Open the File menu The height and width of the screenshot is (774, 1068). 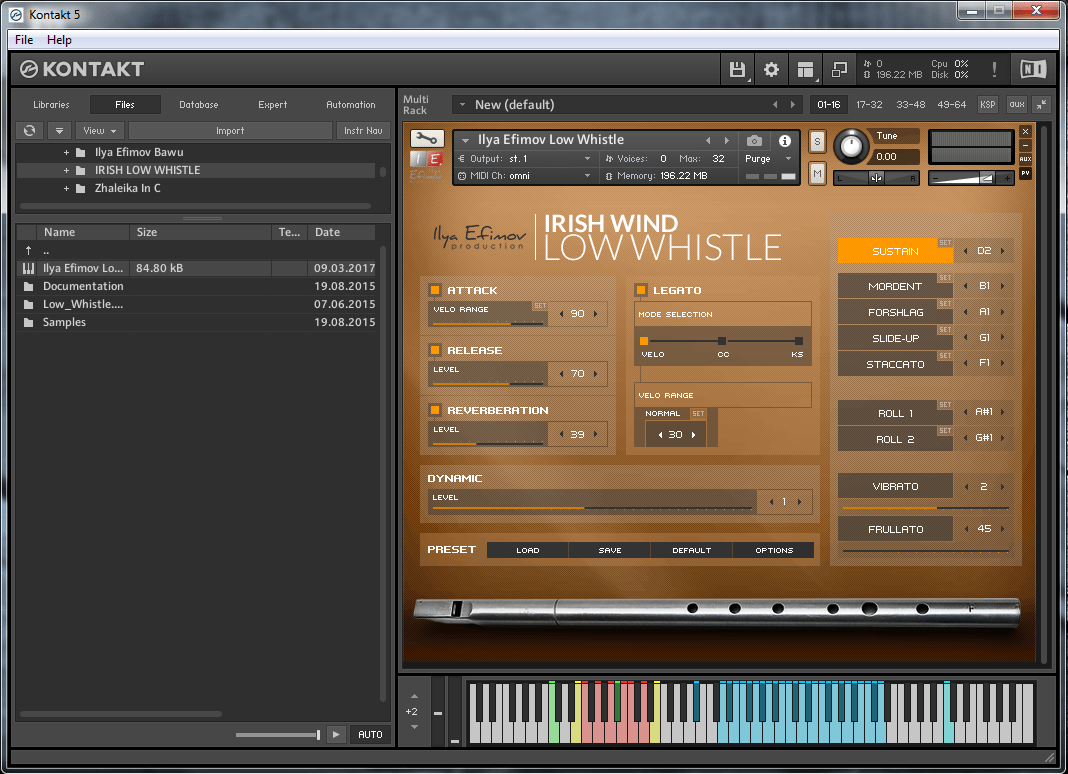(24, 40)
